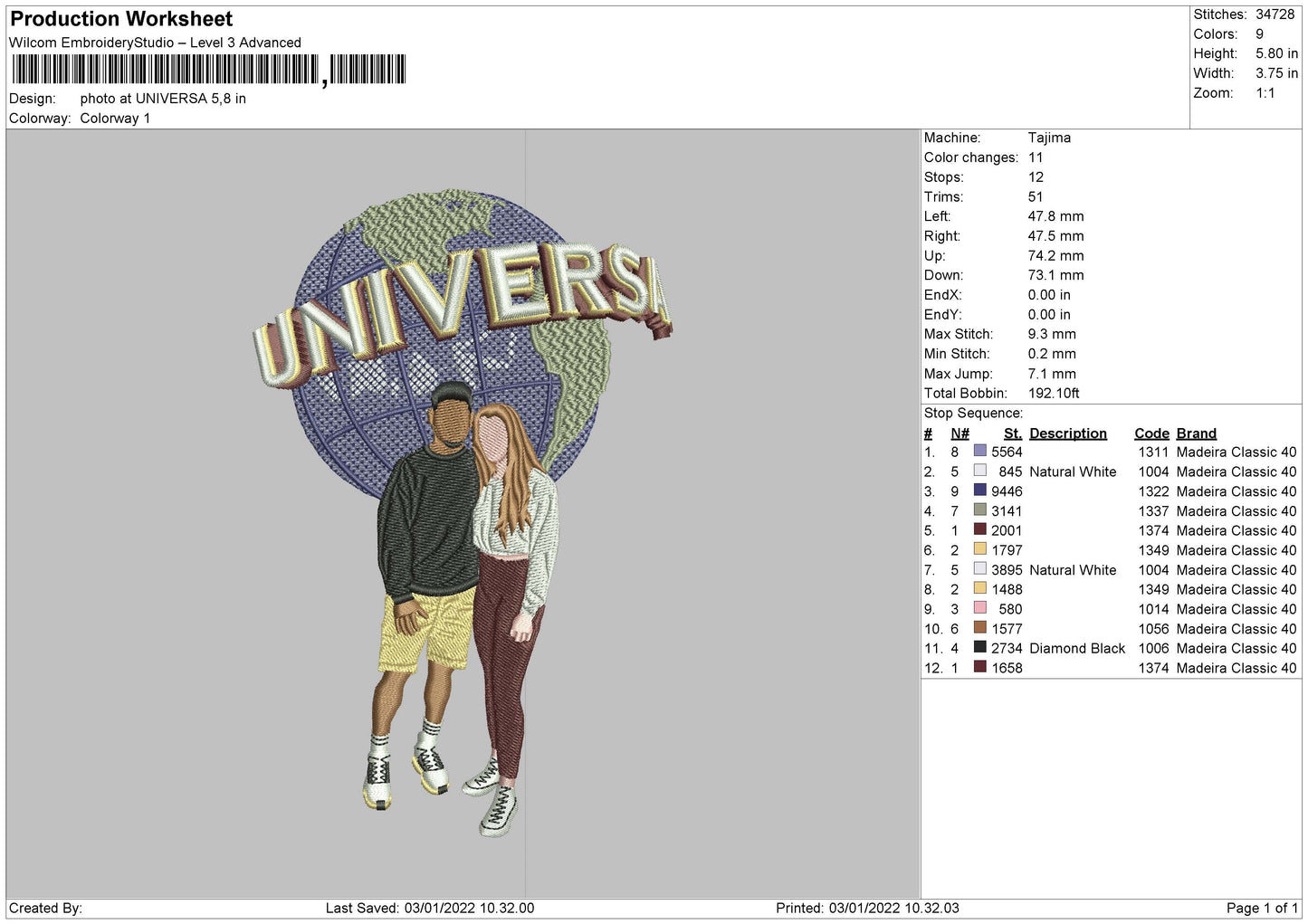
Task: Click the Down value 73.1 mm
Action: click(1055, 275)
